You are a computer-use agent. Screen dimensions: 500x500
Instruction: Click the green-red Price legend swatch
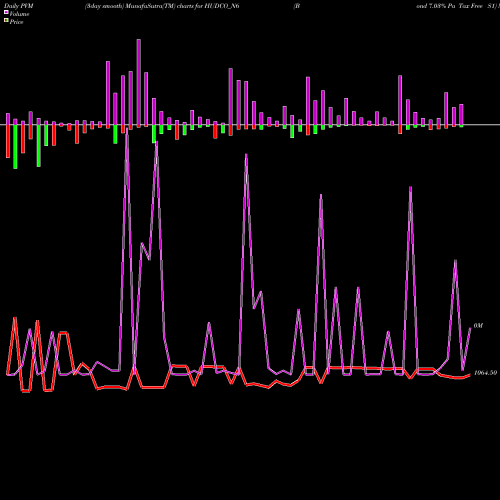tap(6, 21)
